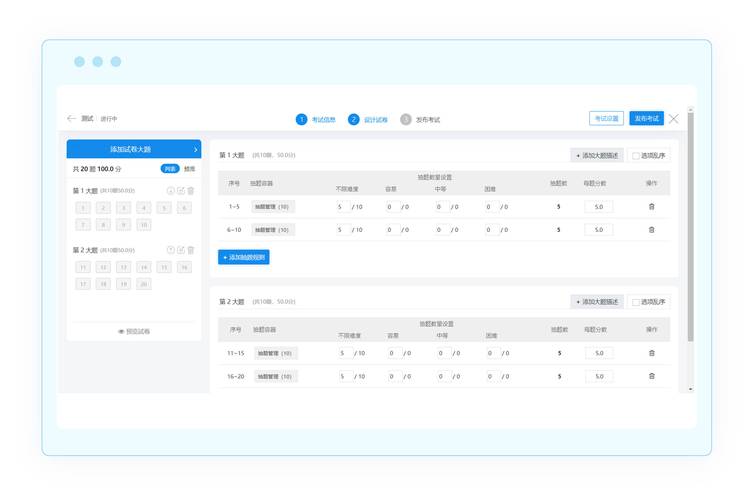
Task: Click the 每题分数 field in row 1~5
Action: tap(599, 206)
